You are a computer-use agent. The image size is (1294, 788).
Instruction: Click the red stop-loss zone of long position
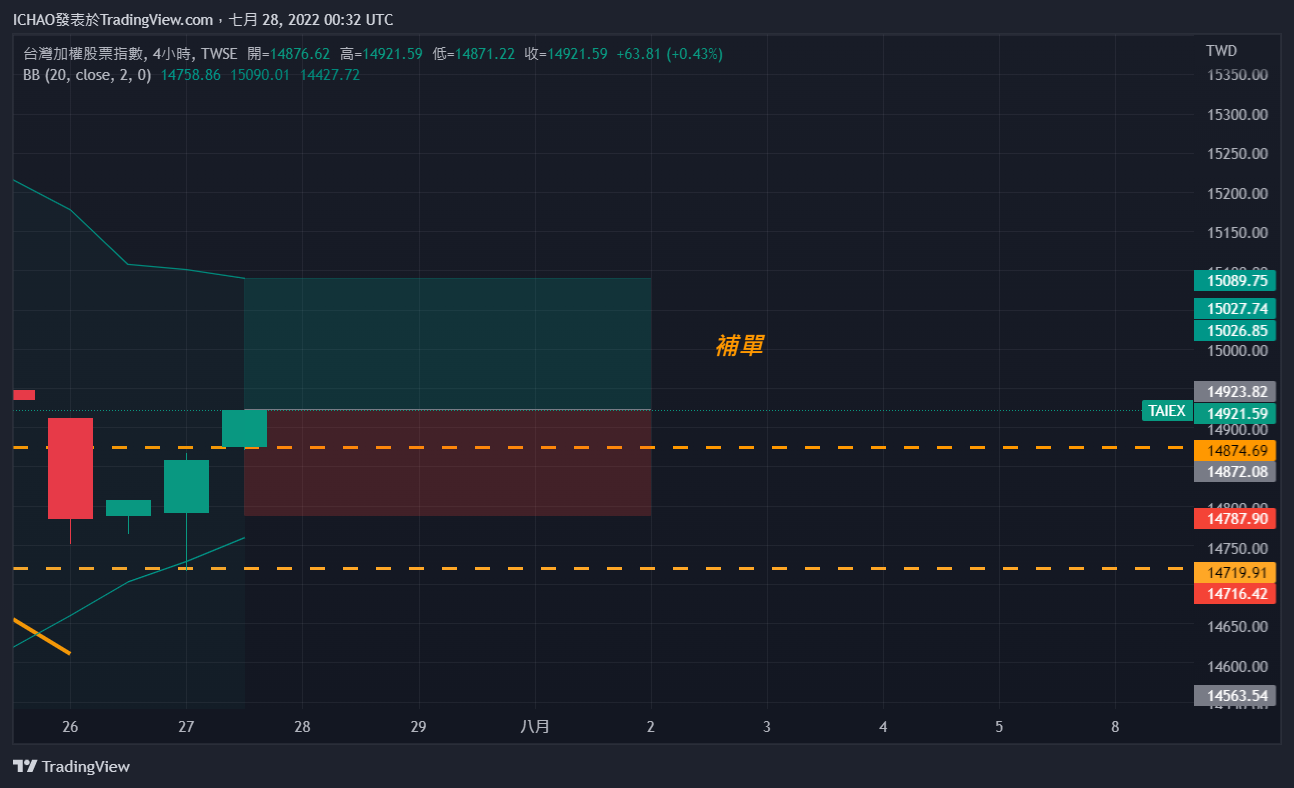(x=448, y=463)
